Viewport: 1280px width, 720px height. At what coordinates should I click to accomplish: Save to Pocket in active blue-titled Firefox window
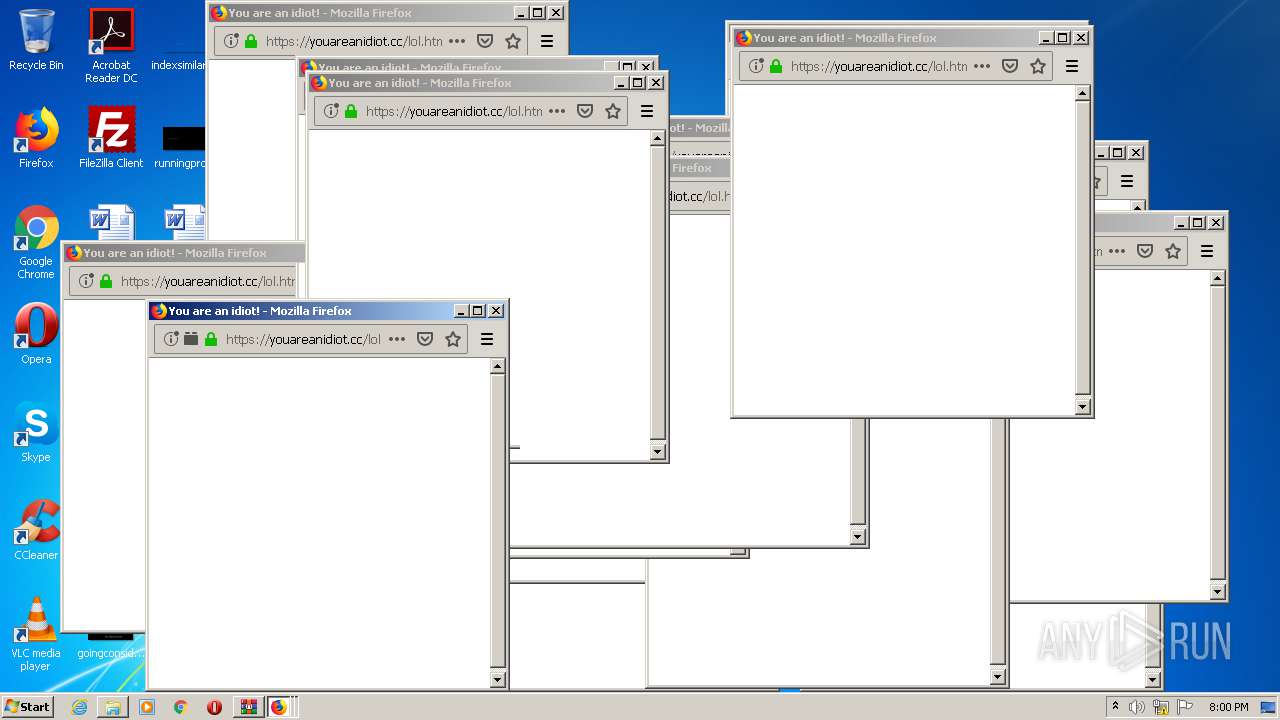(425, 339)
